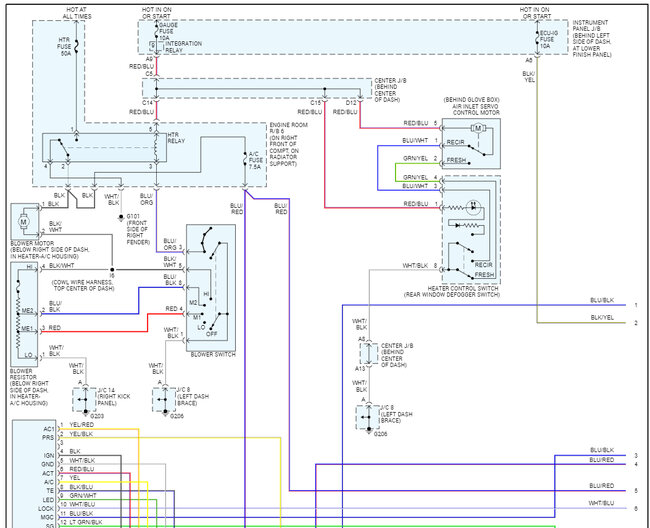Select the 'LT GRN/BLK' wire label
Image resolution: width=650 pixels, height=528 pixels.
pyautogui.click(x=85, y=522)
